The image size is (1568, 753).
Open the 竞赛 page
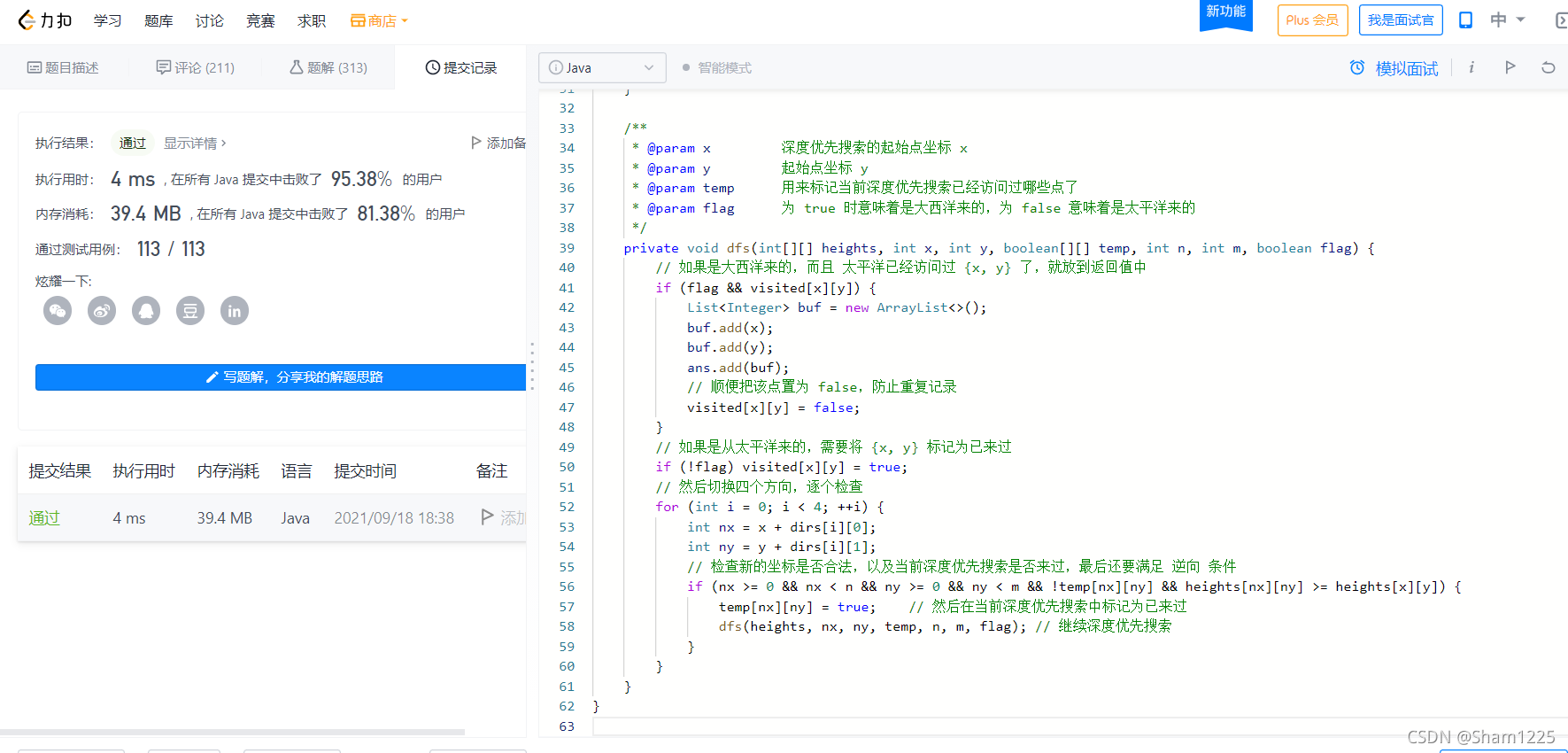pos(260,20)
